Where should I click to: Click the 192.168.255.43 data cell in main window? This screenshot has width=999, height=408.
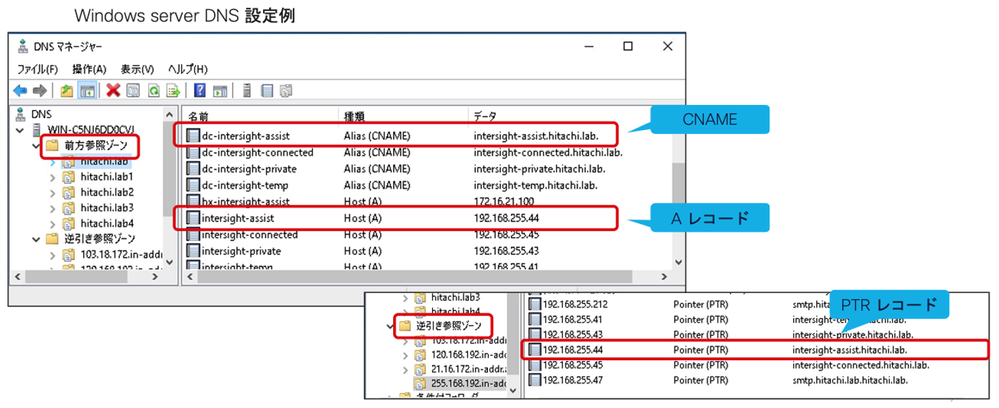(507, 251)
